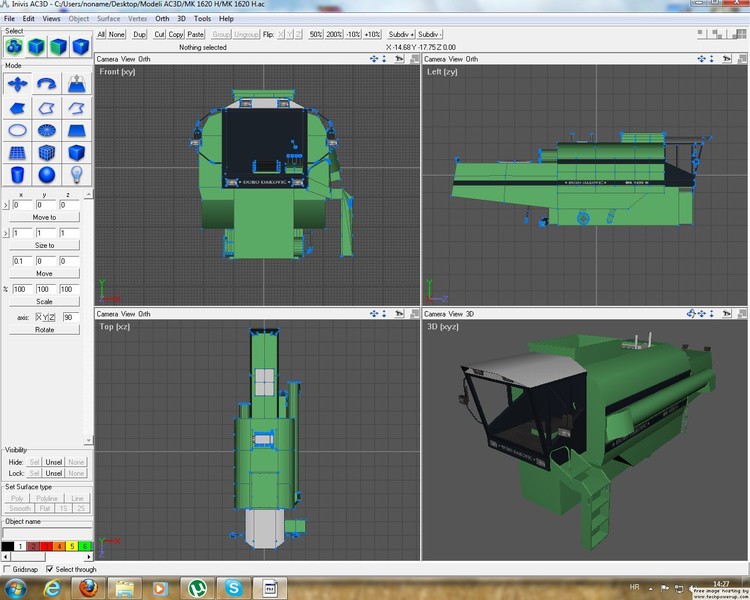Open 3D view 3D menu
This screenshot has width=750, height=600.
pyautogui.click(x=470, y=314)
